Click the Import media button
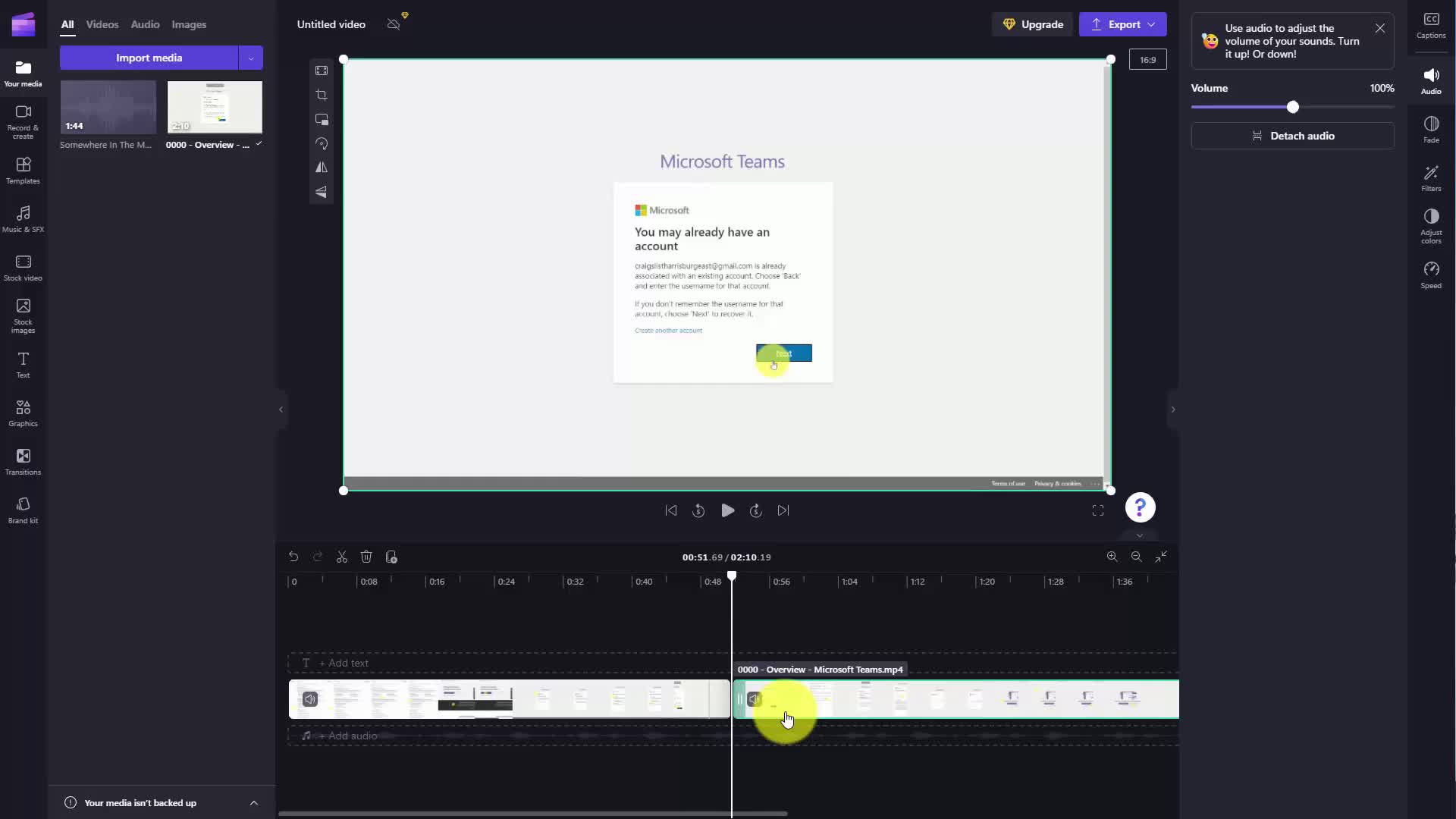This screenshot has width=1456, height=819. (x=149, y=58)
